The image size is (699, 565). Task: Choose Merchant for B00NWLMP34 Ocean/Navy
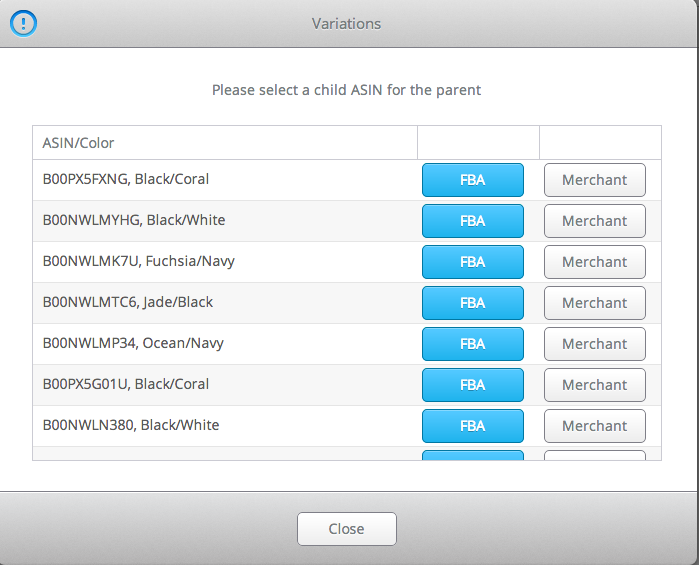click(595, 344)
